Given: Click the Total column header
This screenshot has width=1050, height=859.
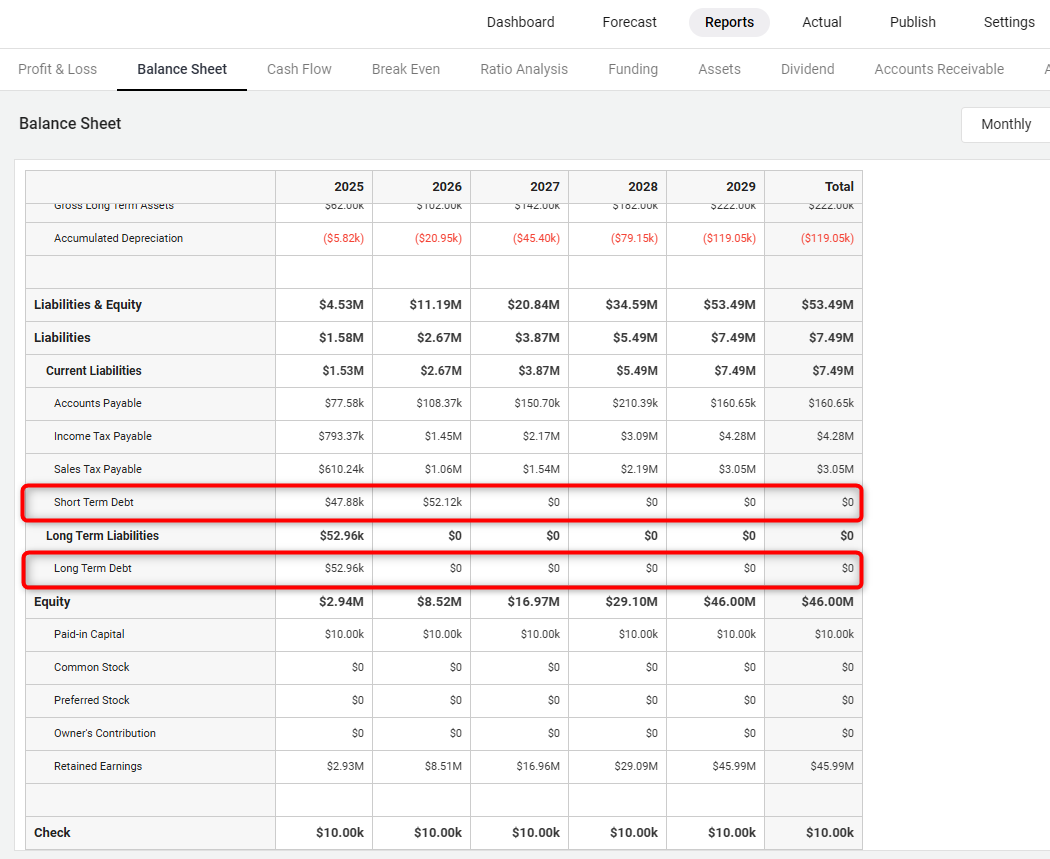Looking at the screenshot, I should [x=838, y=186].
